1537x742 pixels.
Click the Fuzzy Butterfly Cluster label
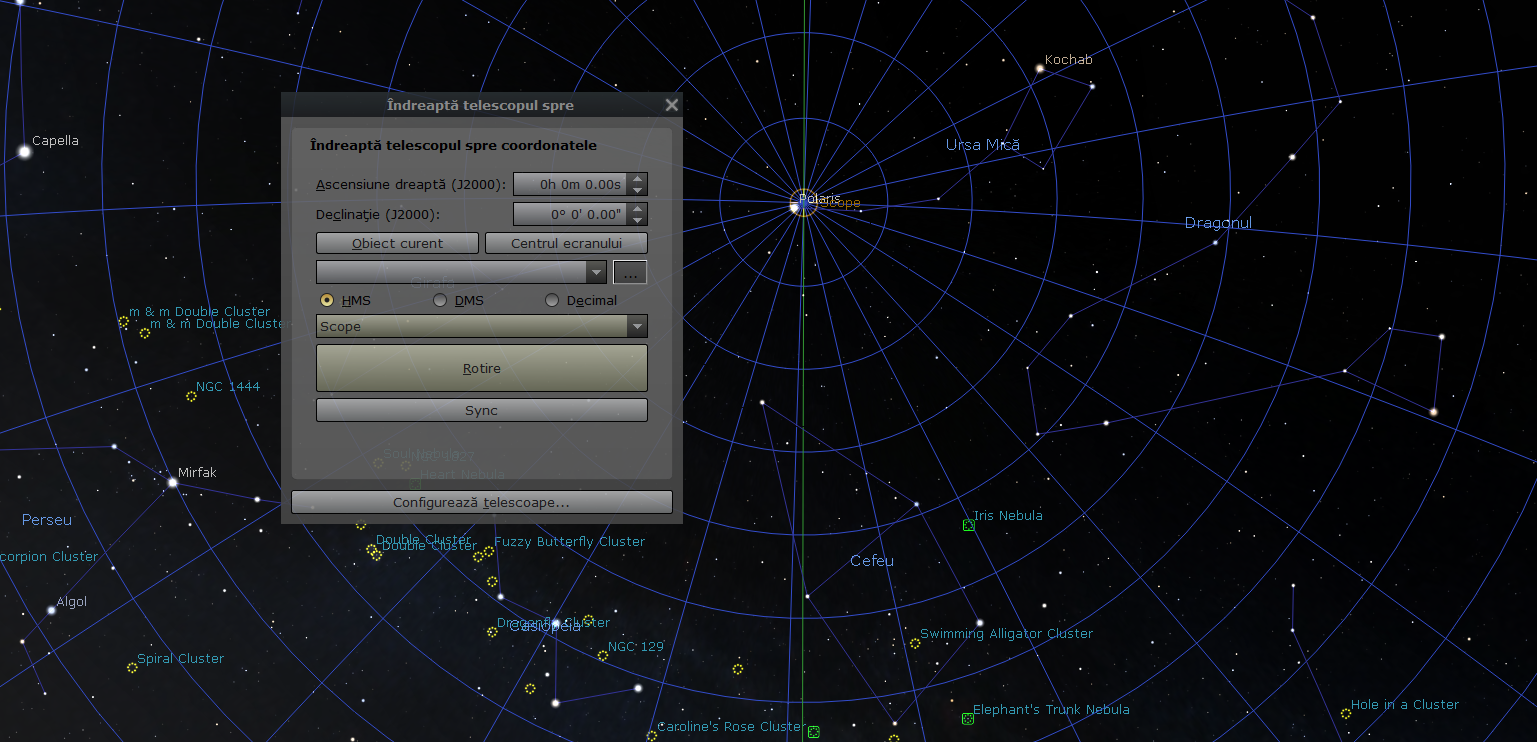[570, 541]
